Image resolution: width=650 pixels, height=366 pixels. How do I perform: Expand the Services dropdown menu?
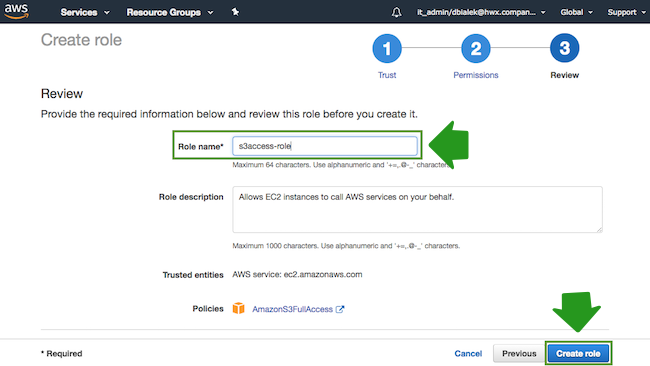(85, 12)
